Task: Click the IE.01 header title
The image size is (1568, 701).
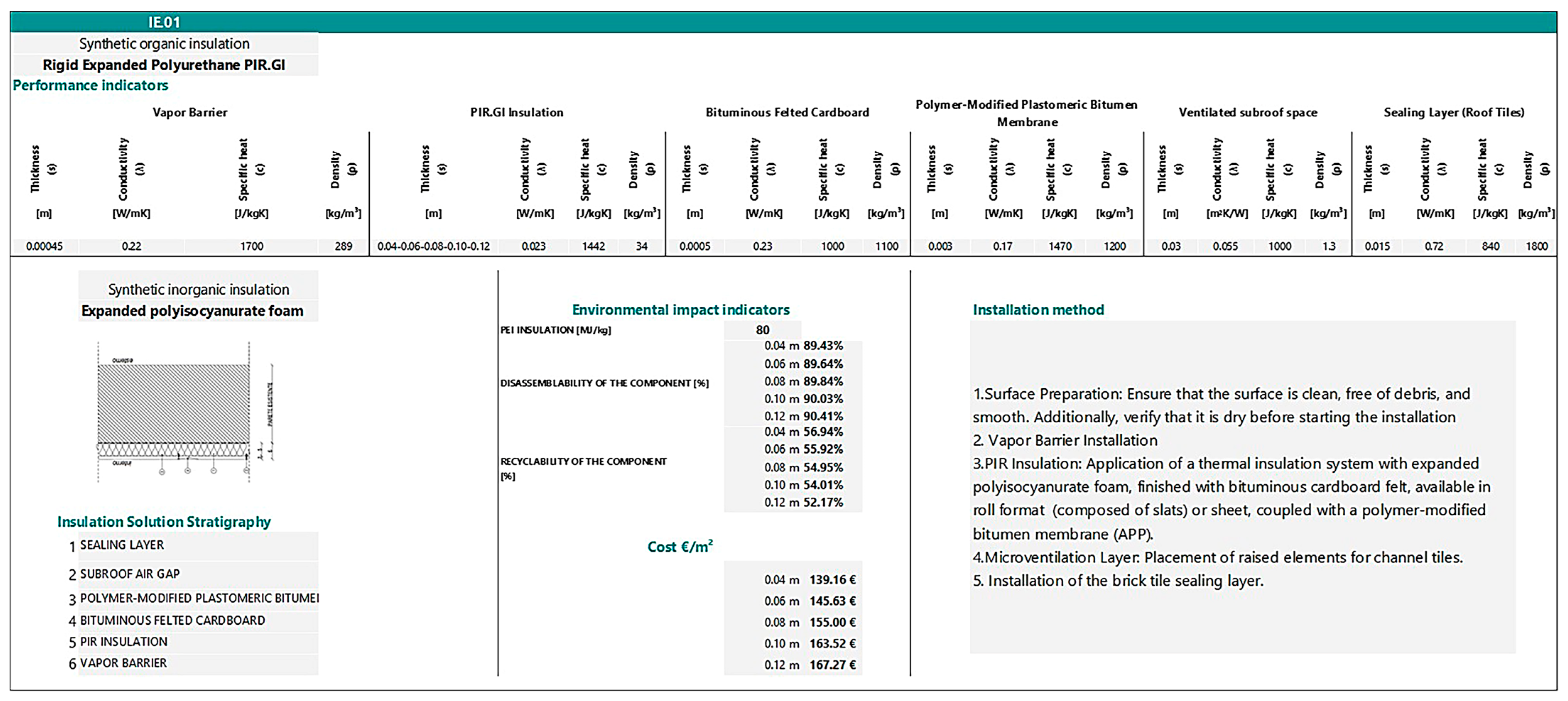Action: pyautogui.click(x=164, y=22)
